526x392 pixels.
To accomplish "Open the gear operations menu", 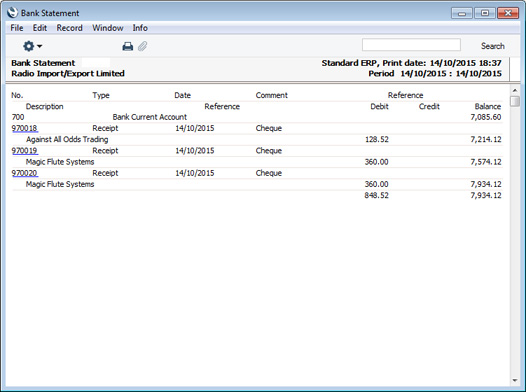I will coord(29,46).
